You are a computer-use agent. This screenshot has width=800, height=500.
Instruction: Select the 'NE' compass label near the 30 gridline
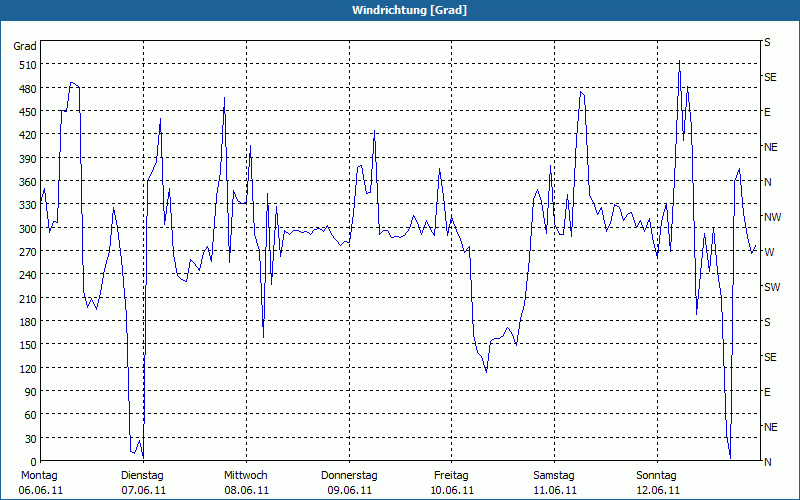[770, 427]
